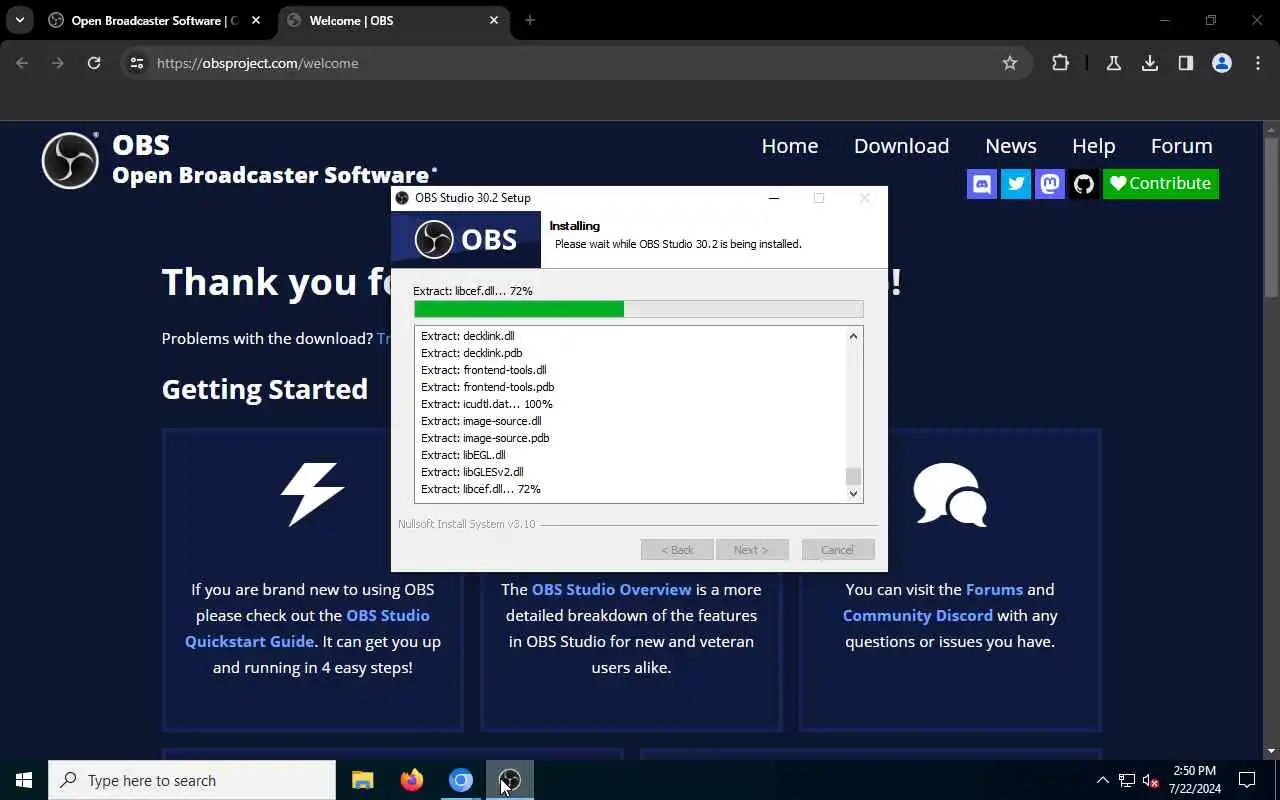
Task: Click the OBS logo in website header
Action: pos(70,160)
